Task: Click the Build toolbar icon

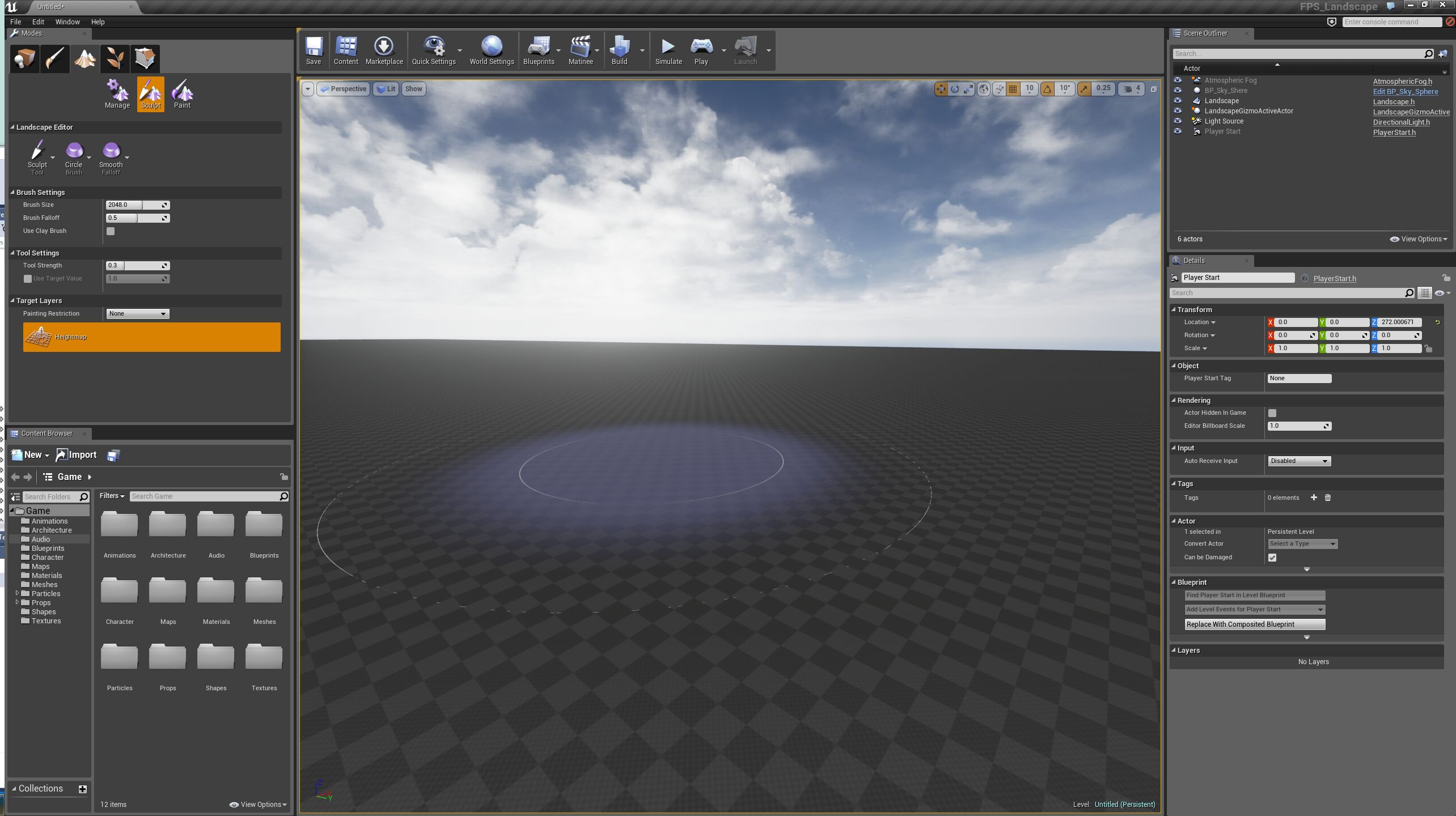Action: 619,50
